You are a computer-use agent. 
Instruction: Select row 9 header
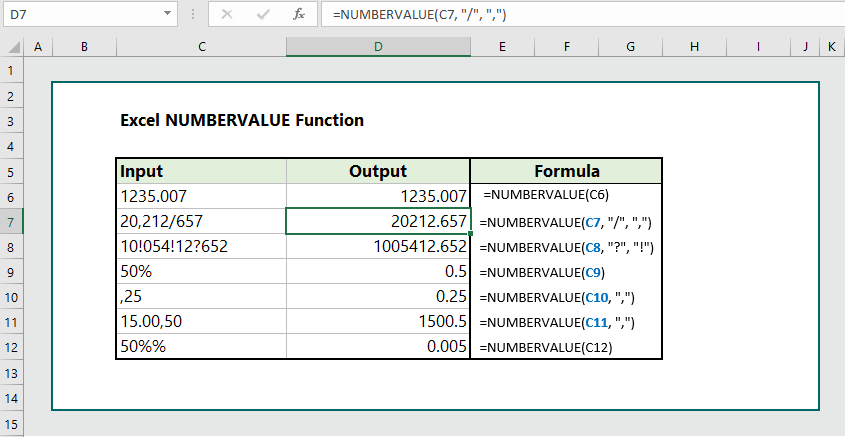12,272
